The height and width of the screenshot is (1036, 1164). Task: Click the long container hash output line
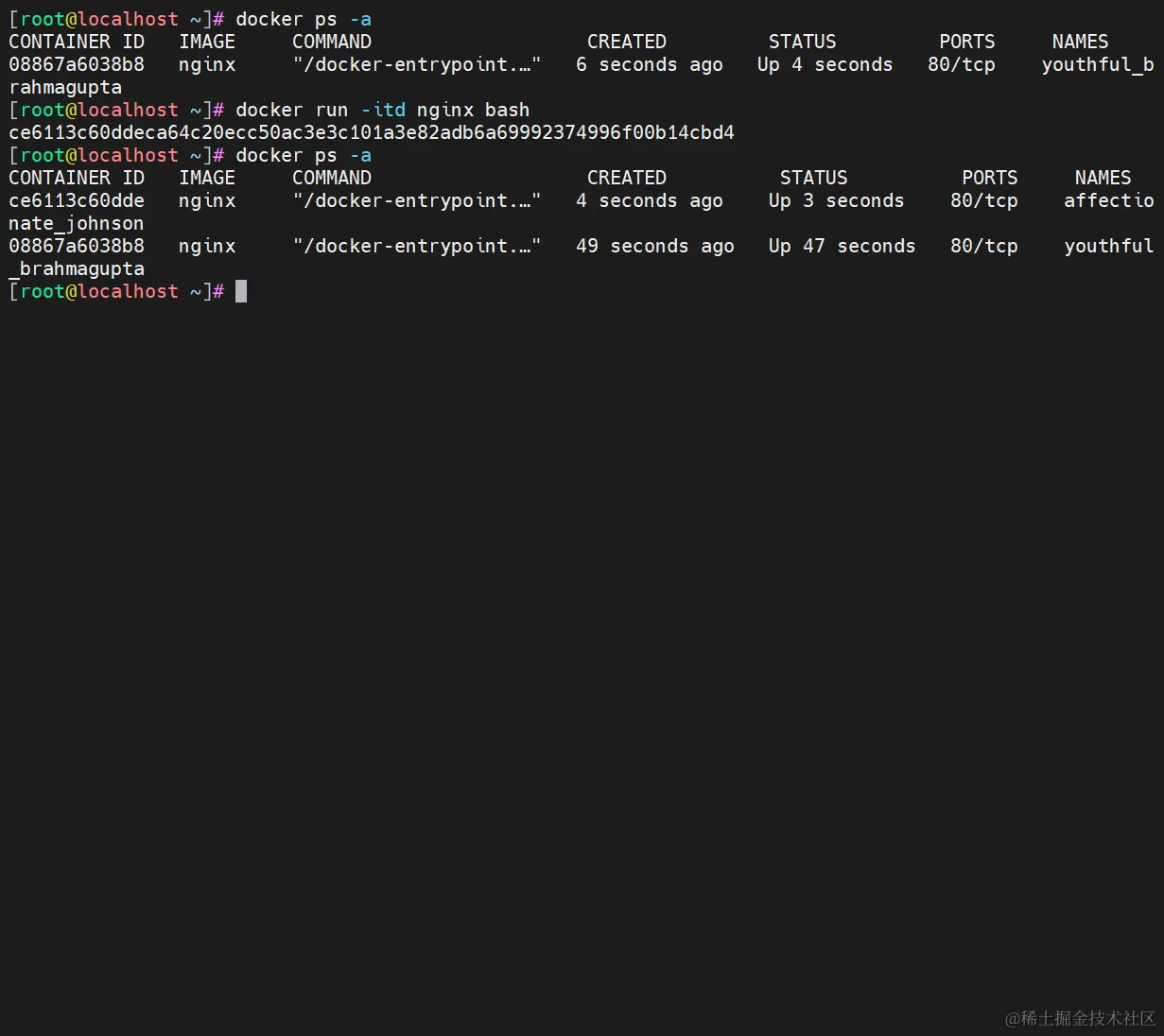(x=372, y=132)
